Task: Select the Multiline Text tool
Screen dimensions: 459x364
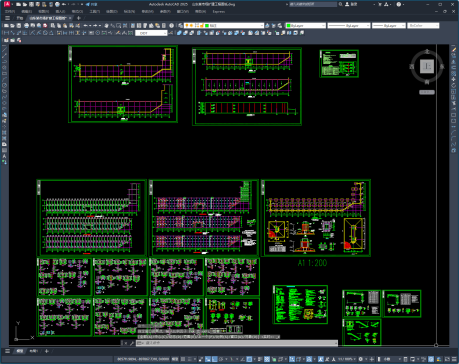Action: pyautogui.click(x=4, y=156)
